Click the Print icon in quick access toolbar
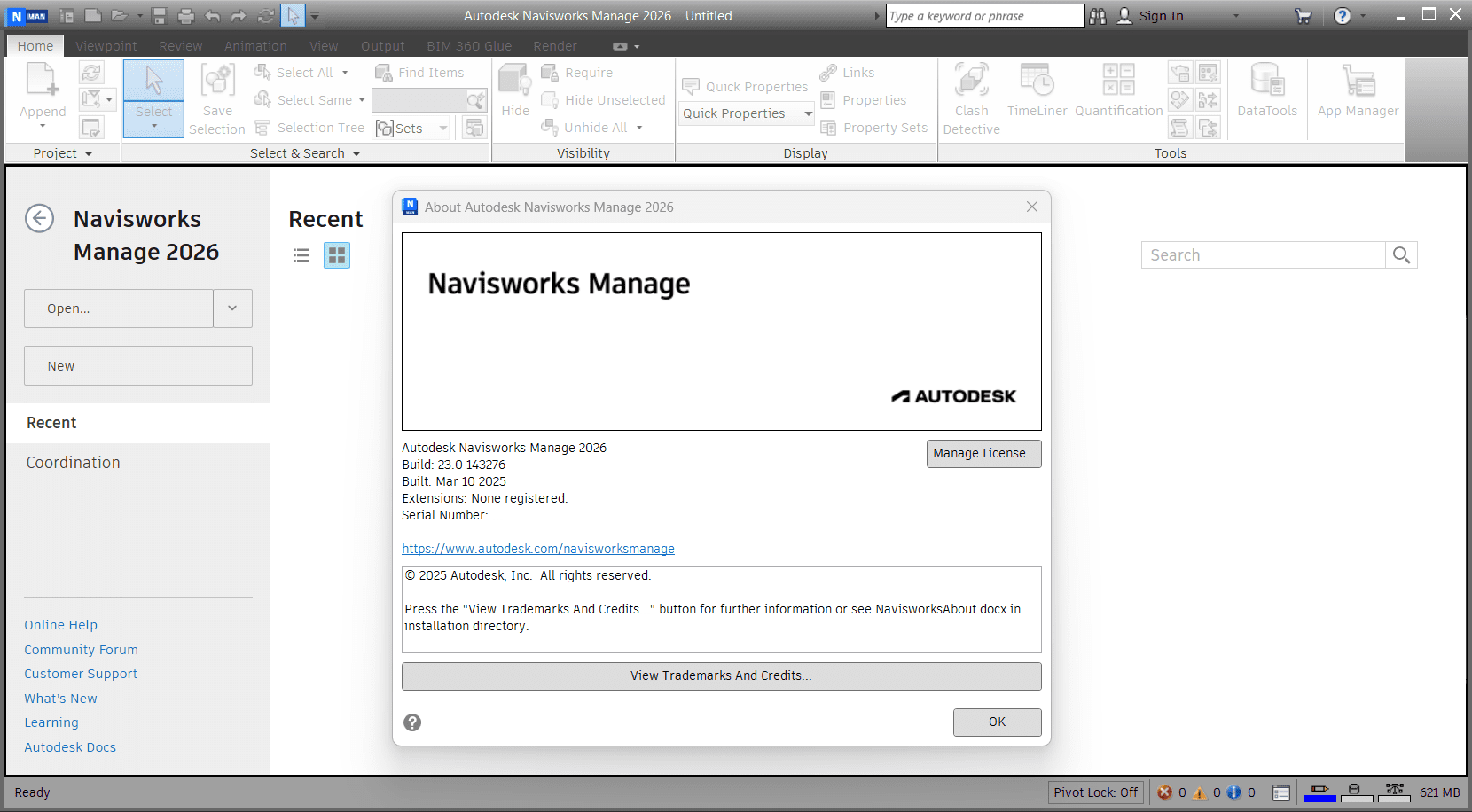 [x=186, y=16]
